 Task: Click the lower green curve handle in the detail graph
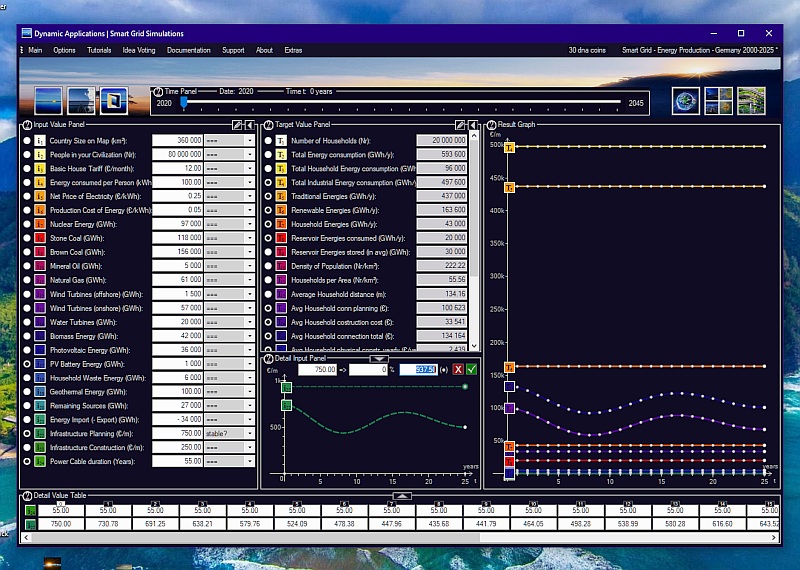(286, 406)
